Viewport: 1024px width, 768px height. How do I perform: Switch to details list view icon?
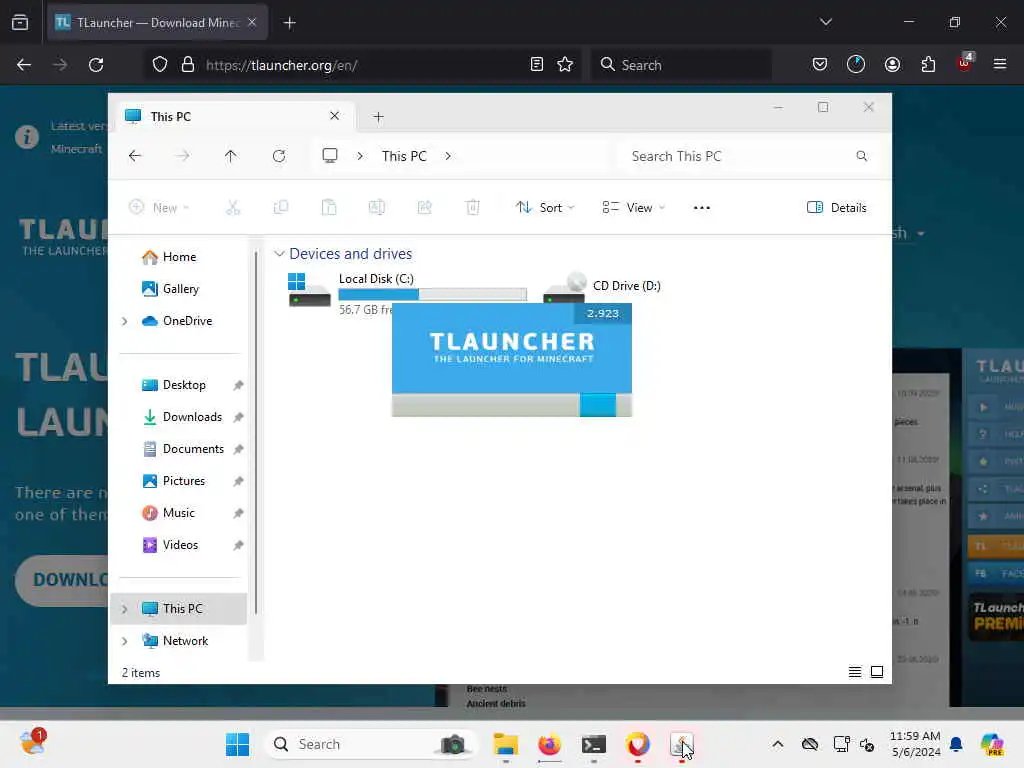tap(855, 672)
